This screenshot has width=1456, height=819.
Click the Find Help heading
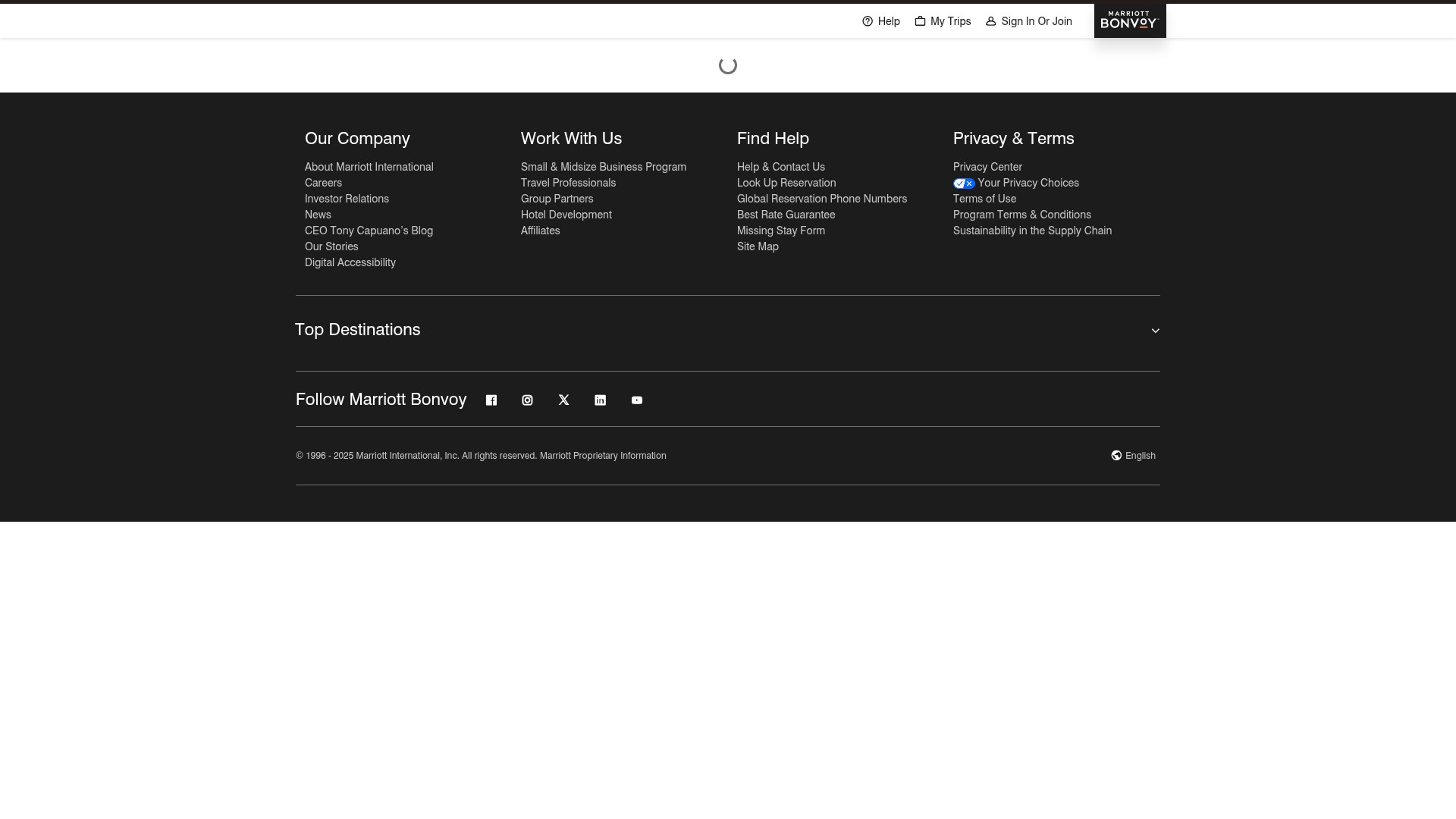(773, 139)
